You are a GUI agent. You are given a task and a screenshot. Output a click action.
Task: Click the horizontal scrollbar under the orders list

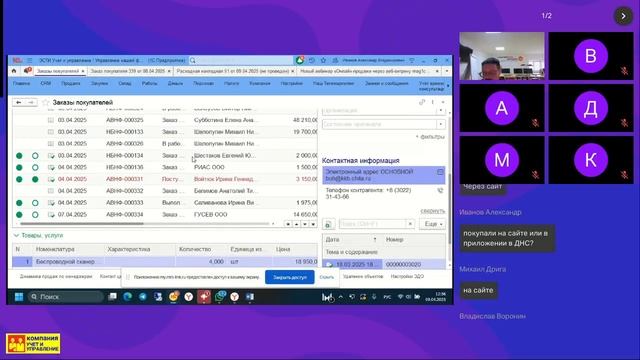(x=82, y=224)
